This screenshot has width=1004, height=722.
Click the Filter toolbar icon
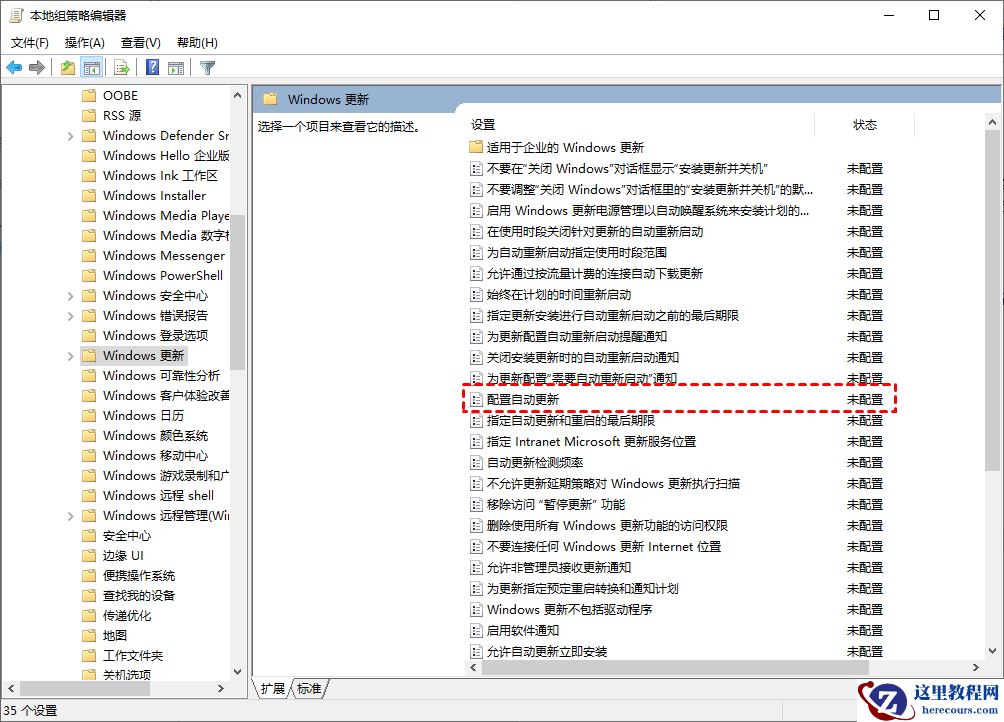(205, 67)
